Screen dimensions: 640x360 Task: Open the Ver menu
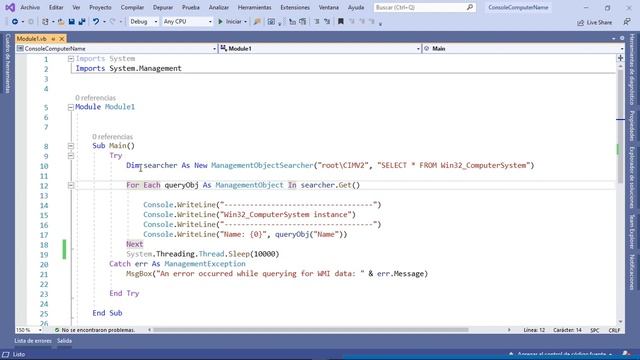point(76,7)
